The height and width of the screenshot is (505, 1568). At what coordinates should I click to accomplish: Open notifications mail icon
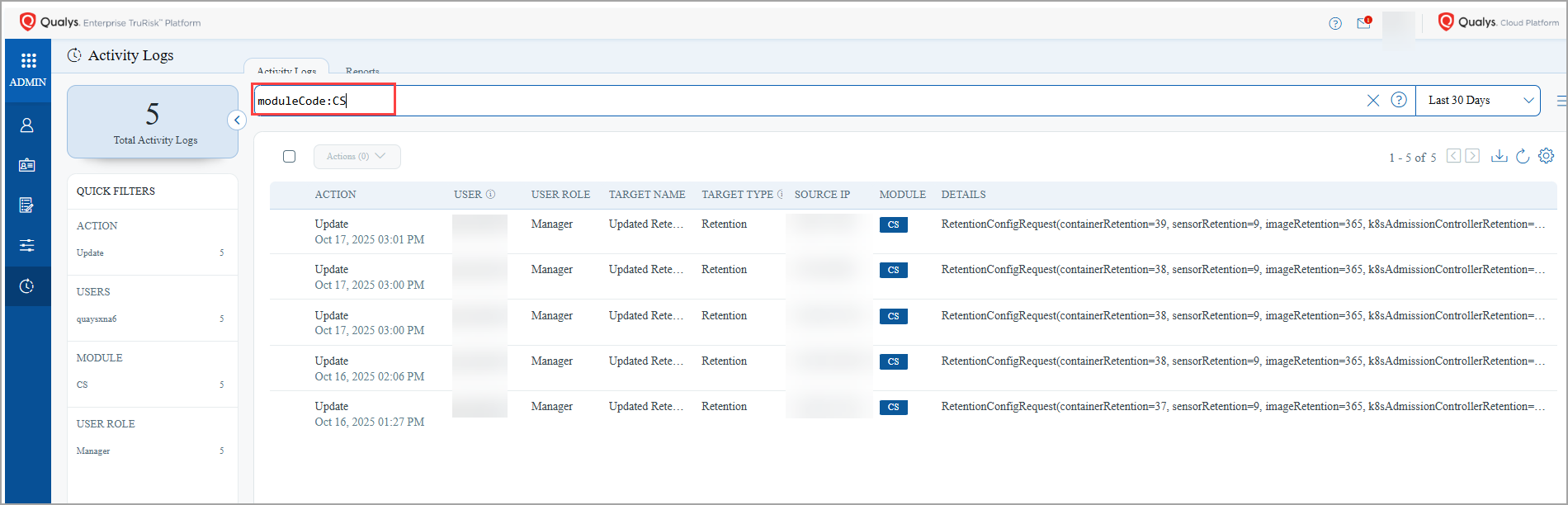pos(1363,23)
